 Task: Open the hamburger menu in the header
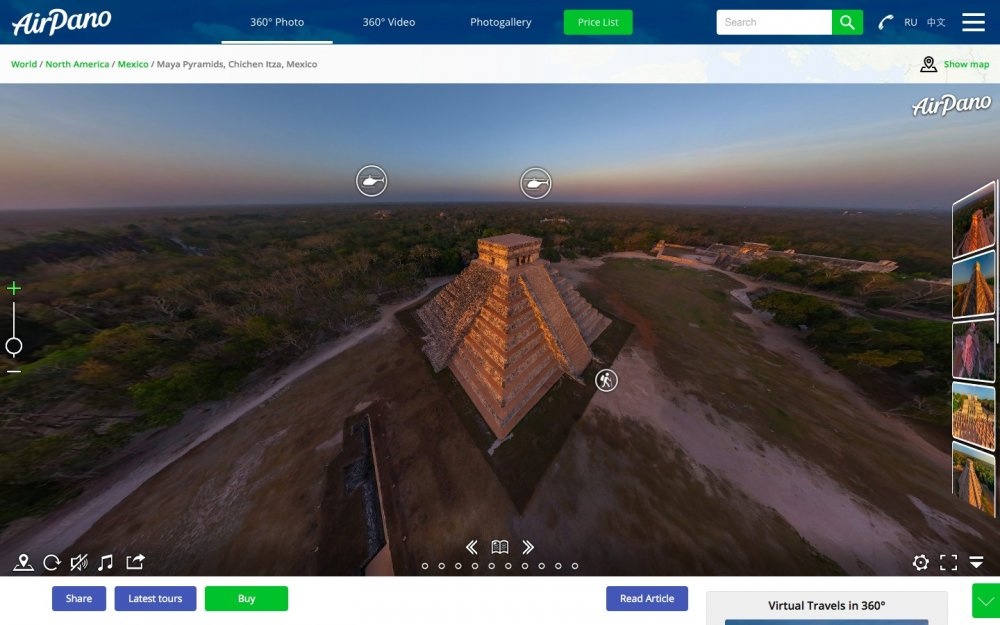pos(973,22)
